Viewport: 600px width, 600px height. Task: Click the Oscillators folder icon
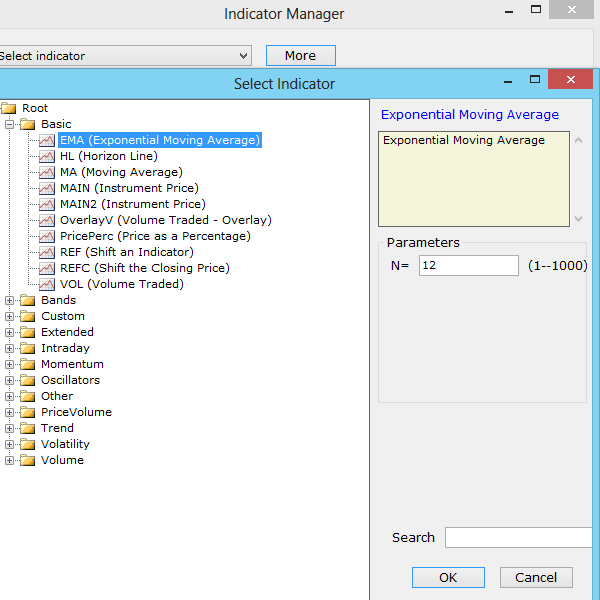(27, 380)
